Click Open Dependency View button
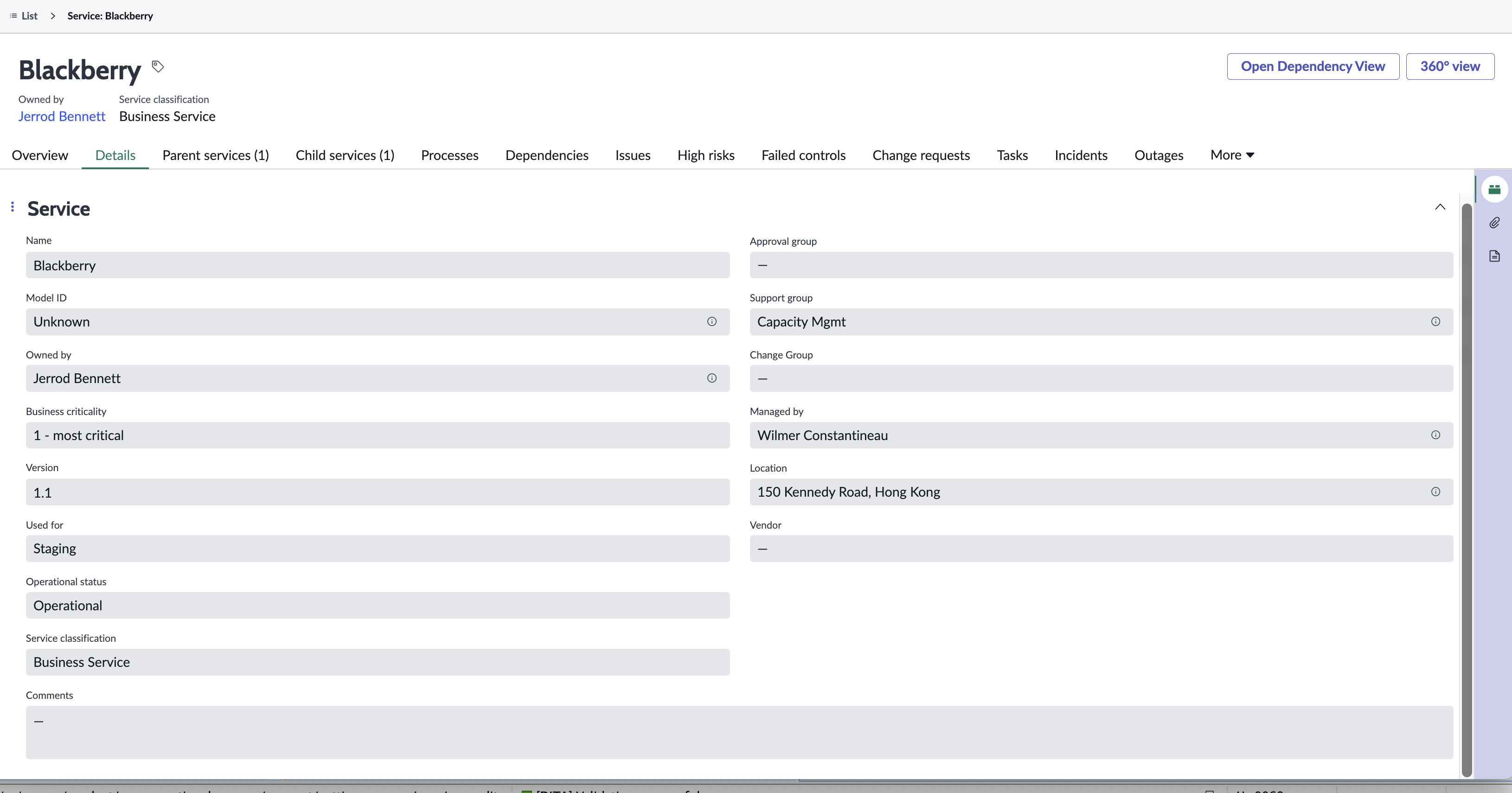Screen dimensions: 1512x793 click(x=1313, y=66)
